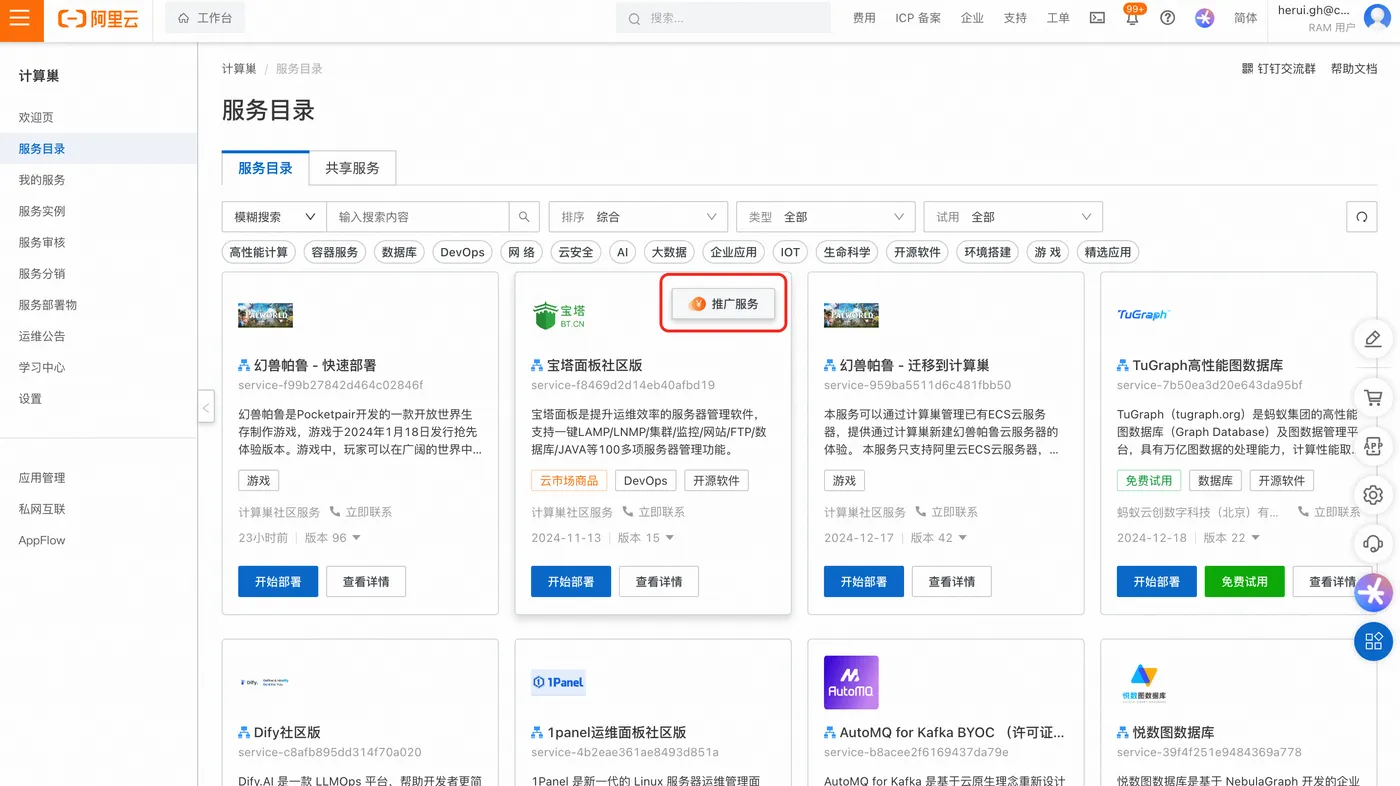Refresh the service list
1400x786 pixels.
[x=1361, y=217]
